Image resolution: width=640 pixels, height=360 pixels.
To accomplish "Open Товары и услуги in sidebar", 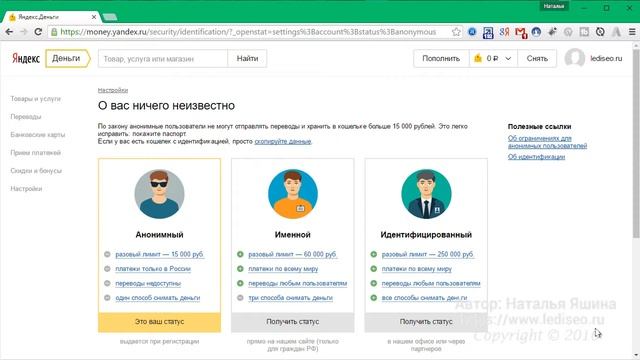I will coord(36,99).
